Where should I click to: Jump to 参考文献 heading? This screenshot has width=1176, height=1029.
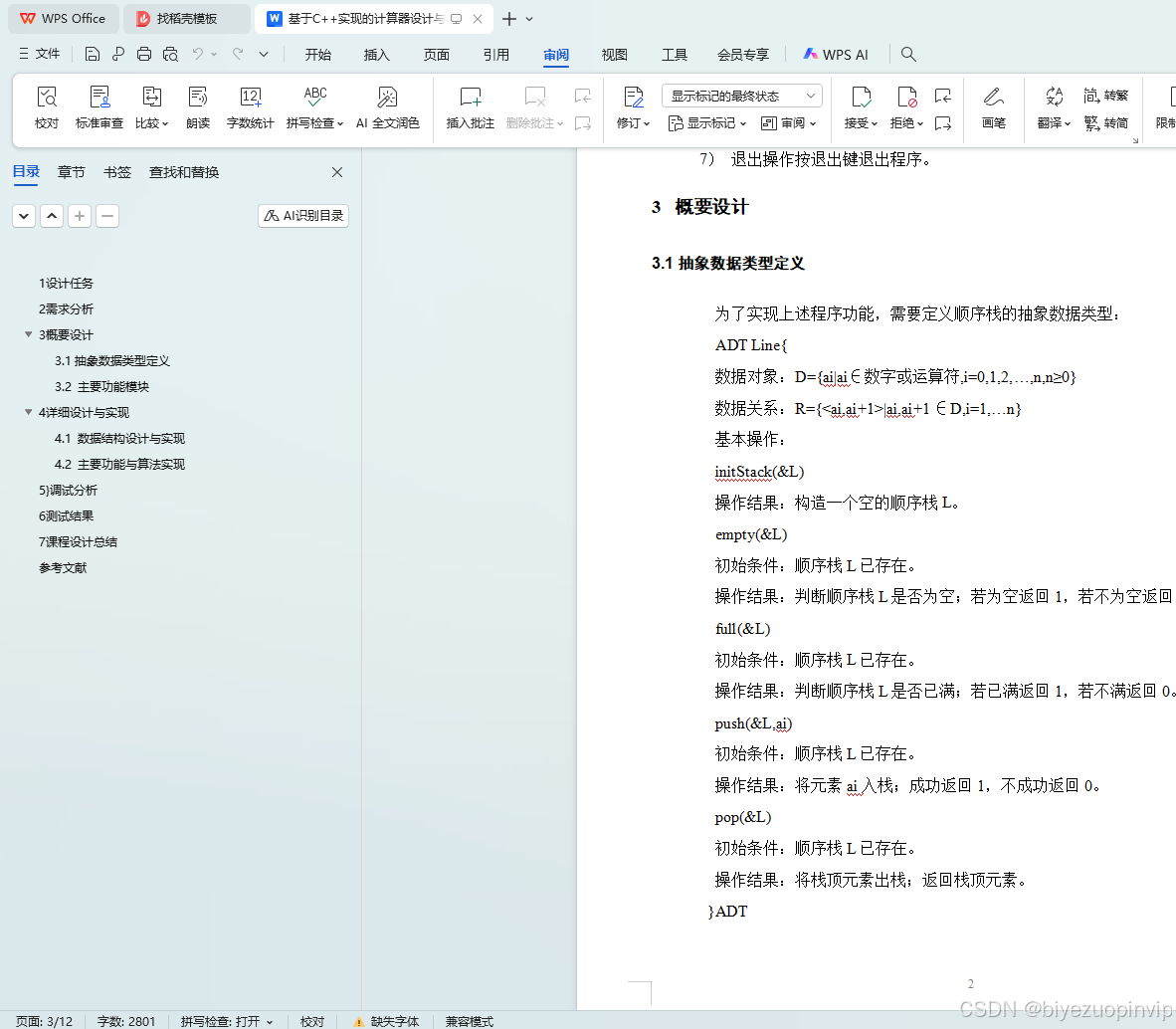point(63,568)
